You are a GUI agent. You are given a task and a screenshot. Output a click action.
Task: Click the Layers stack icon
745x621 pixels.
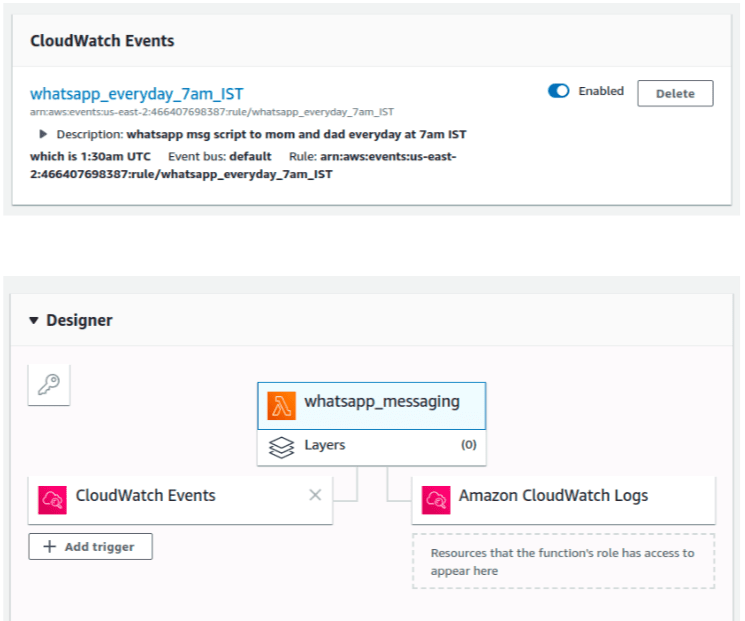281,447
